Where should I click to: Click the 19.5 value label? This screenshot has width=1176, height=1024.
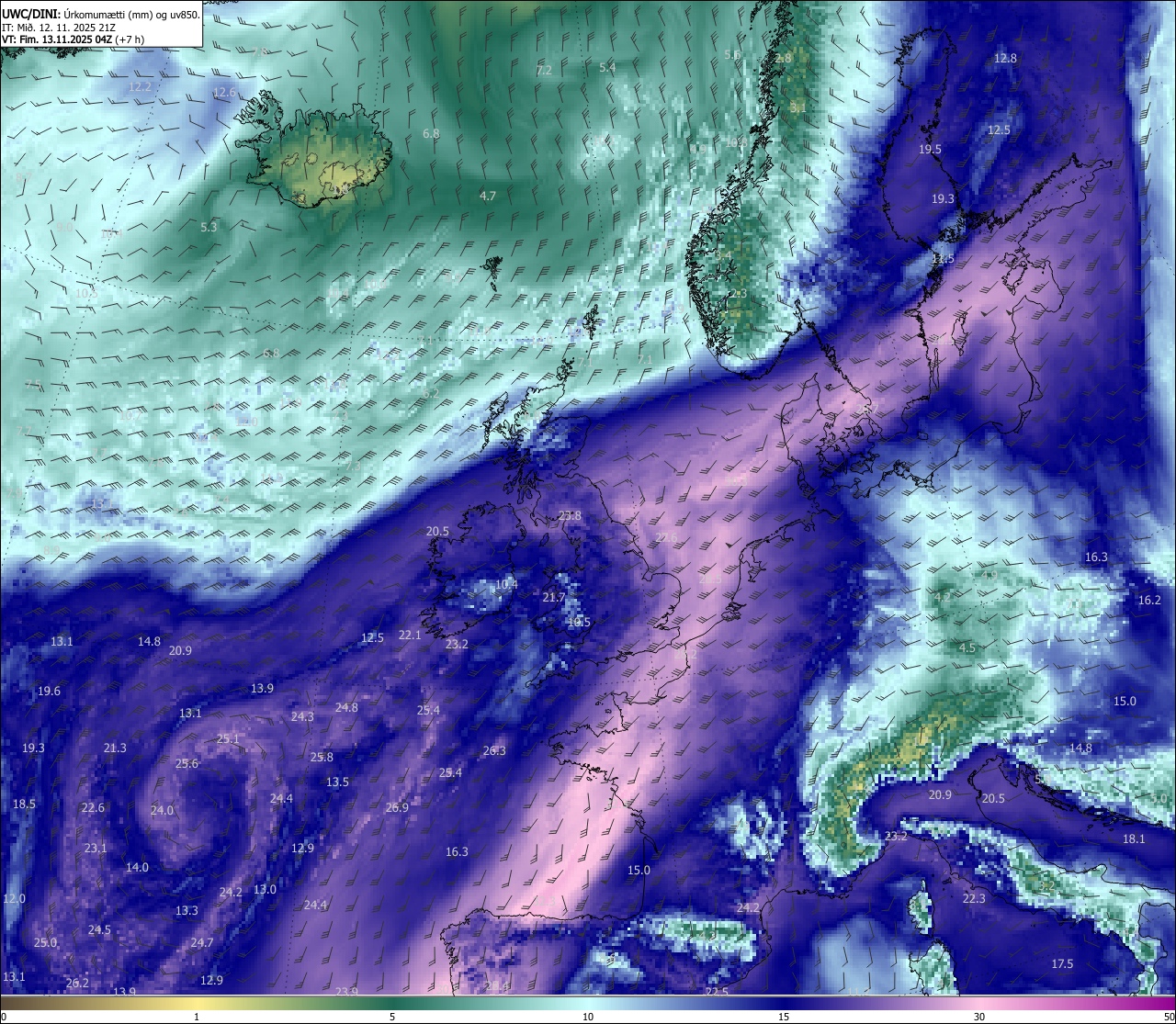[930, 150]
